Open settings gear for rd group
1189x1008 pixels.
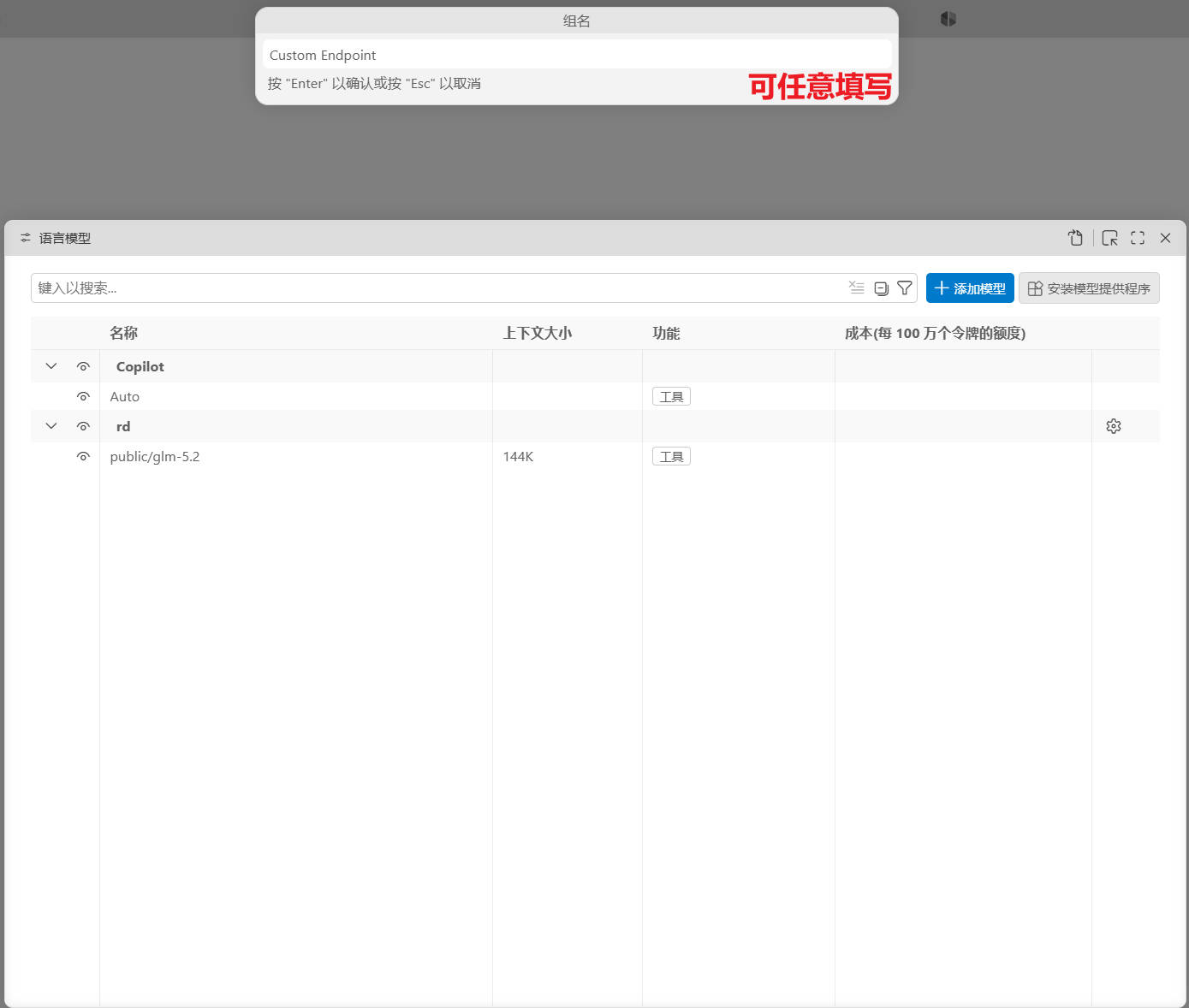tap(1113, 426)
